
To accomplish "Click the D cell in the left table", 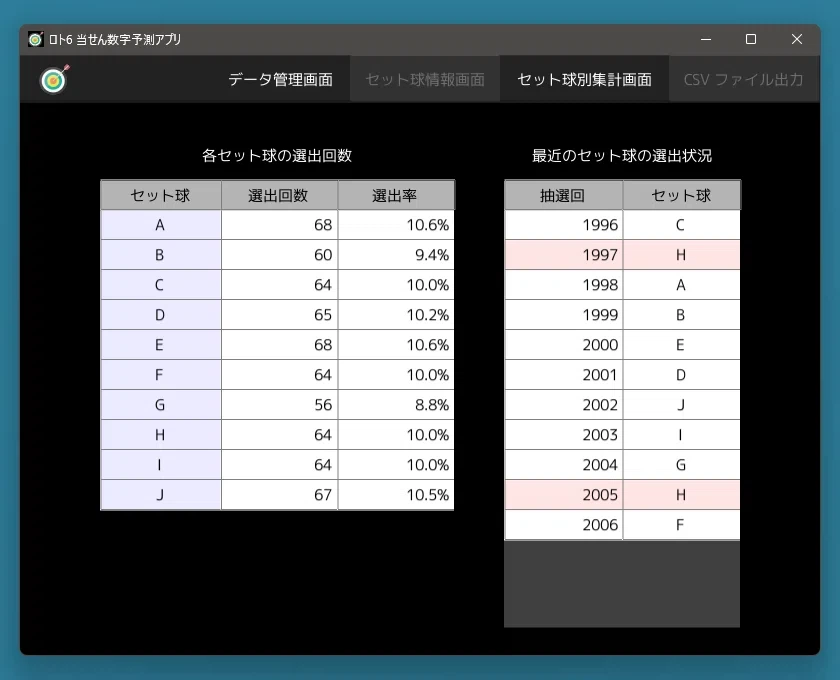I will 161,315.
